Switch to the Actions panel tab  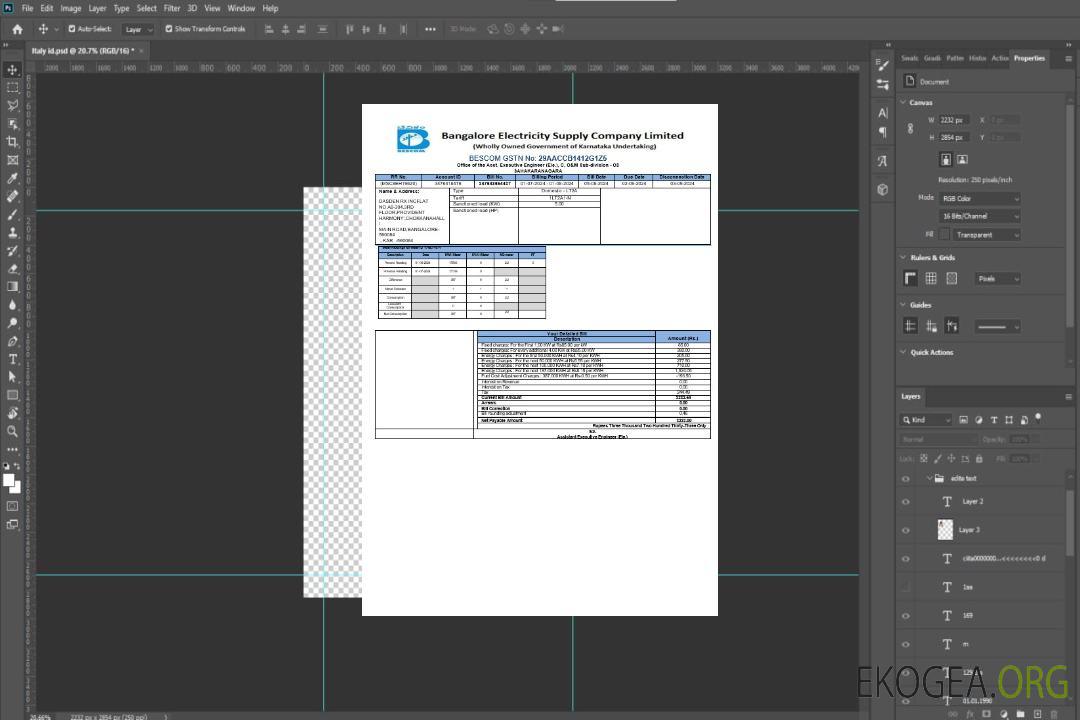(1000, 59)
